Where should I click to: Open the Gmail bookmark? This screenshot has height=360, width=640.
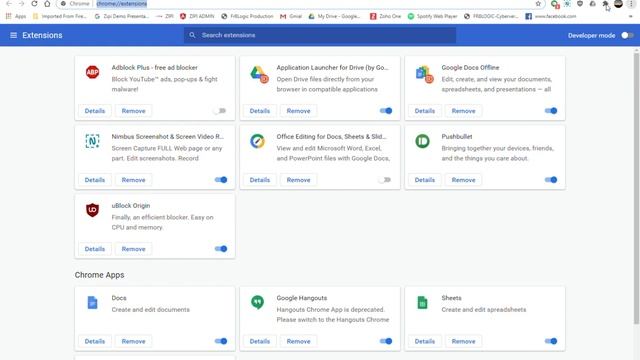pyautogui.click(x=291, y=16)
